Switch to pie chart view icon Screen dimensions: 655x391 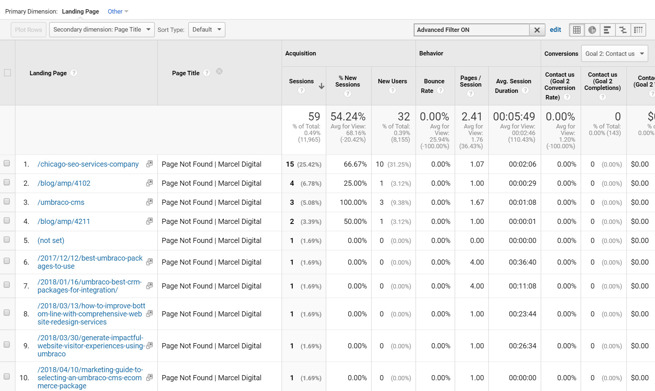pyautogui.click(x=592, y=30)
